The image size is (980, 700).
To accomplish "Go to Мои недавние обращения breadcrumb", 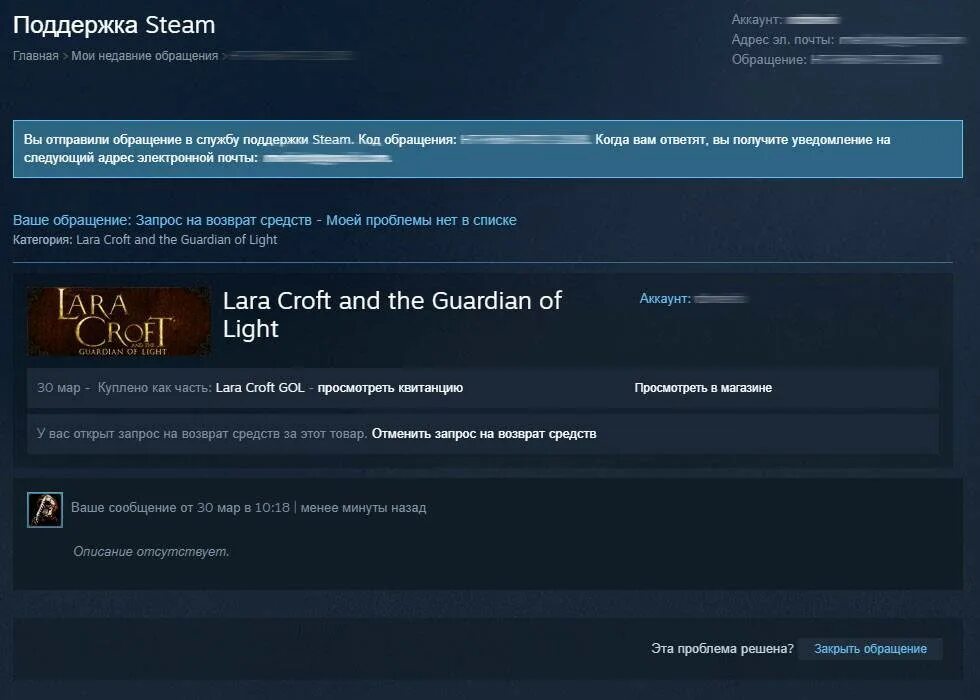I will (144, 56).
